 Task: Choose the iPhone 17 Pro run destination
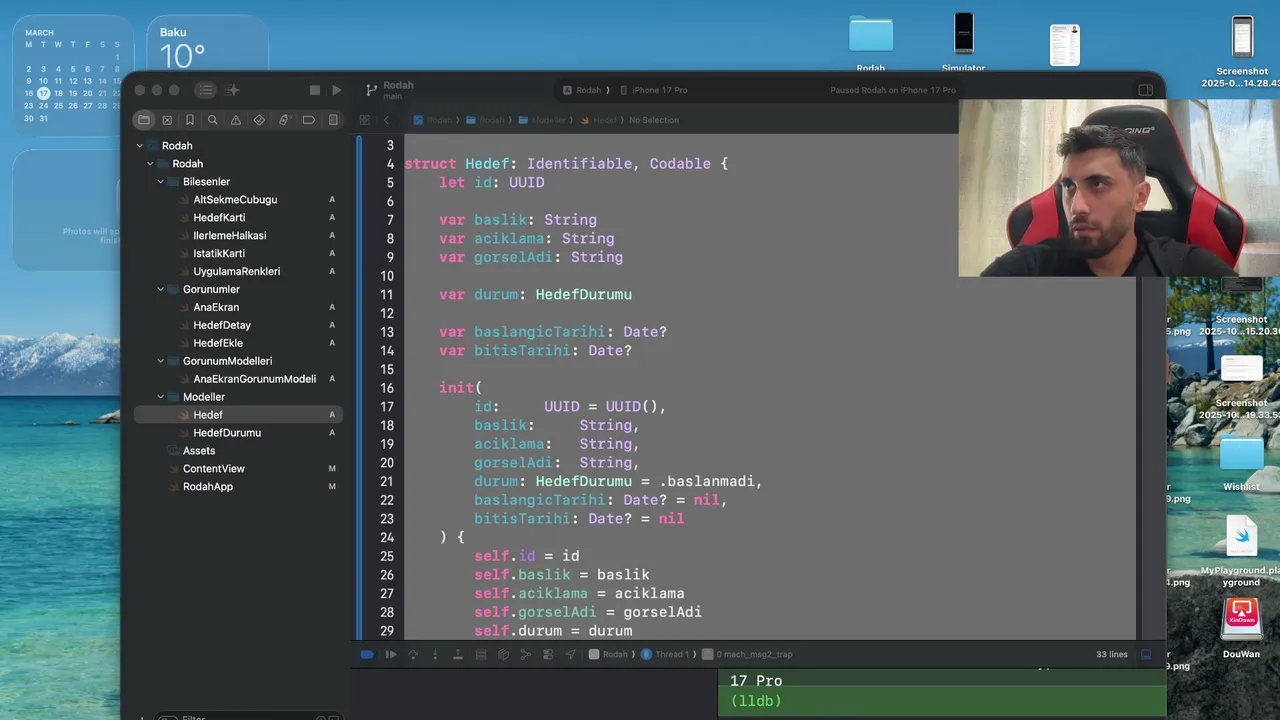pyautogui.click(x=654, y=90)
